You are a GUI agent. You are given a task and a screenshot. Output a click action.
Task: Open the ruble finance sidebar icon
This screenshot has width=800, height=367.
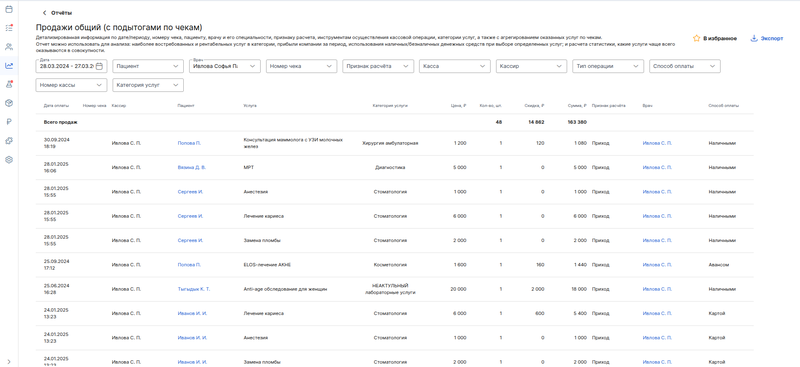point(9,122)
